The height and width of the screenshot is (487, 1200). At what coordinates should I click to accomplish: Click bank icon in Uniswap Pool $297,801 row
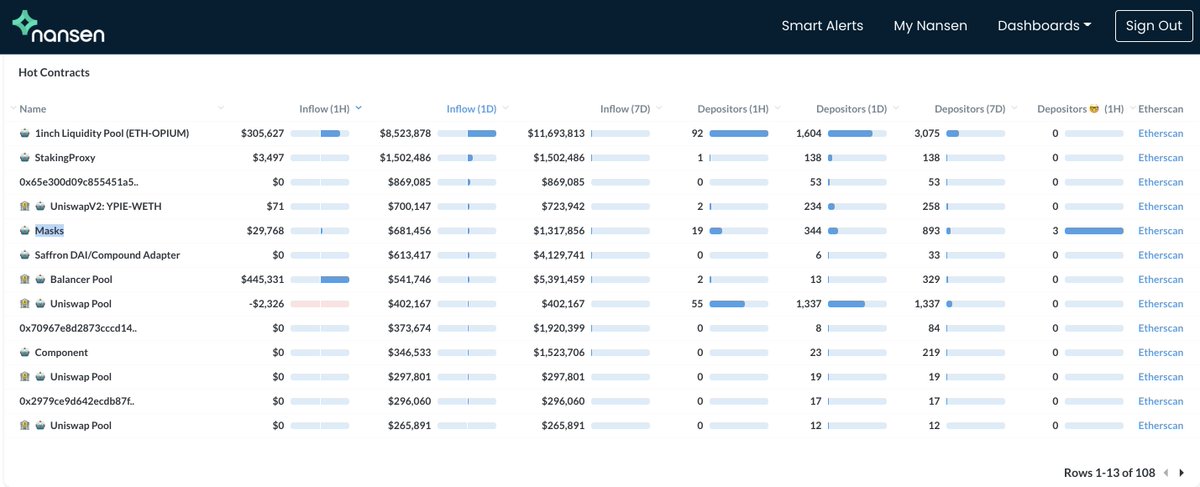click(x=25, y=376)
